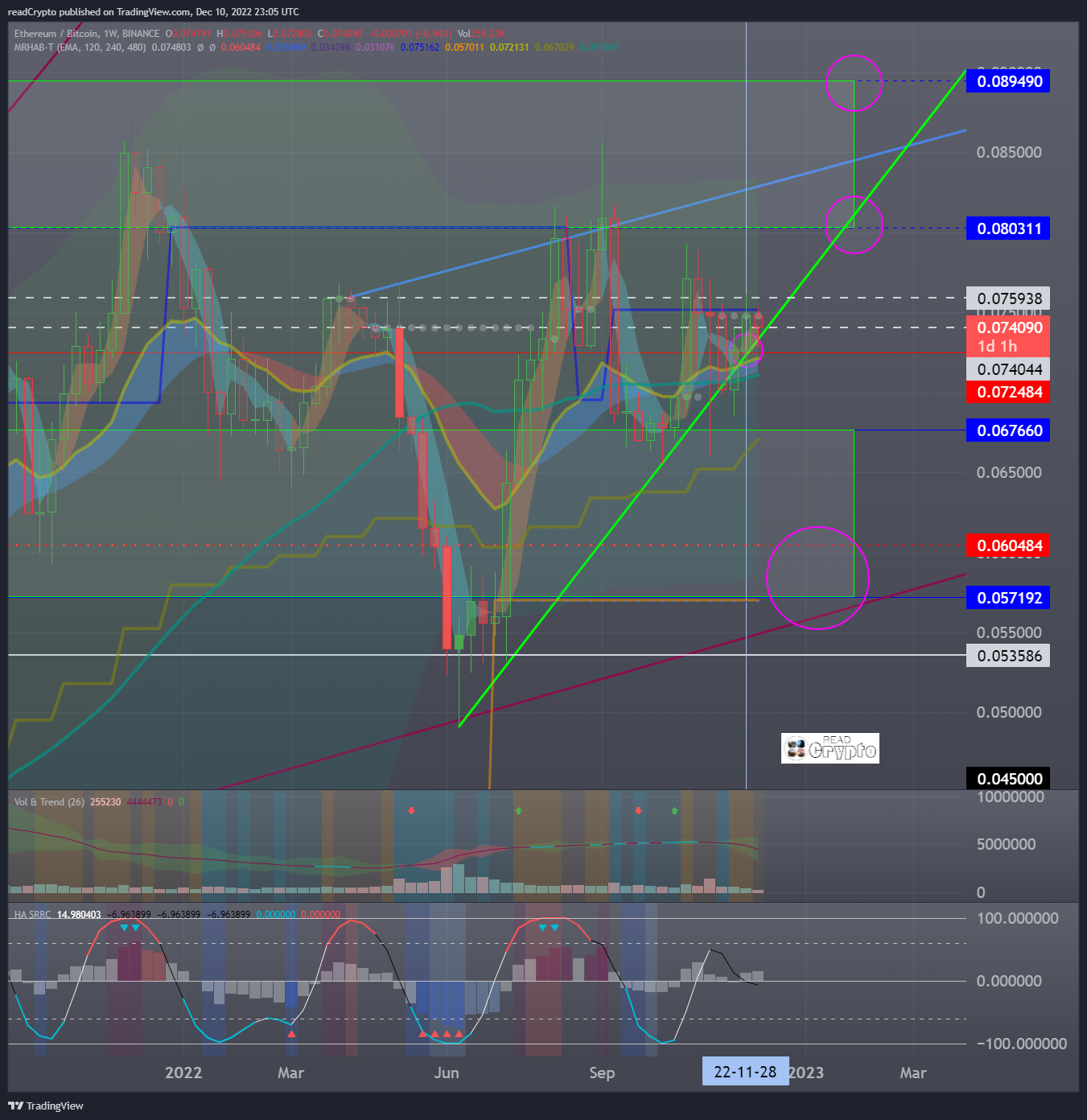The width and height of the screenshot is (1087, 1120).
Task: Select the large magenta circle near 0.057192
Action: [x=817, y=578]
